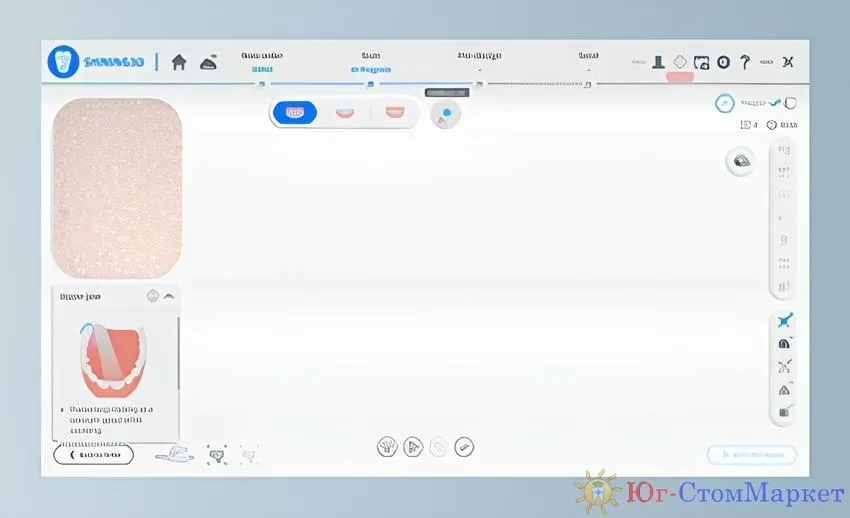This screenshot has height=518, width=850.
Task: Click the second workflow step tab in header
Action: [371, 63]
